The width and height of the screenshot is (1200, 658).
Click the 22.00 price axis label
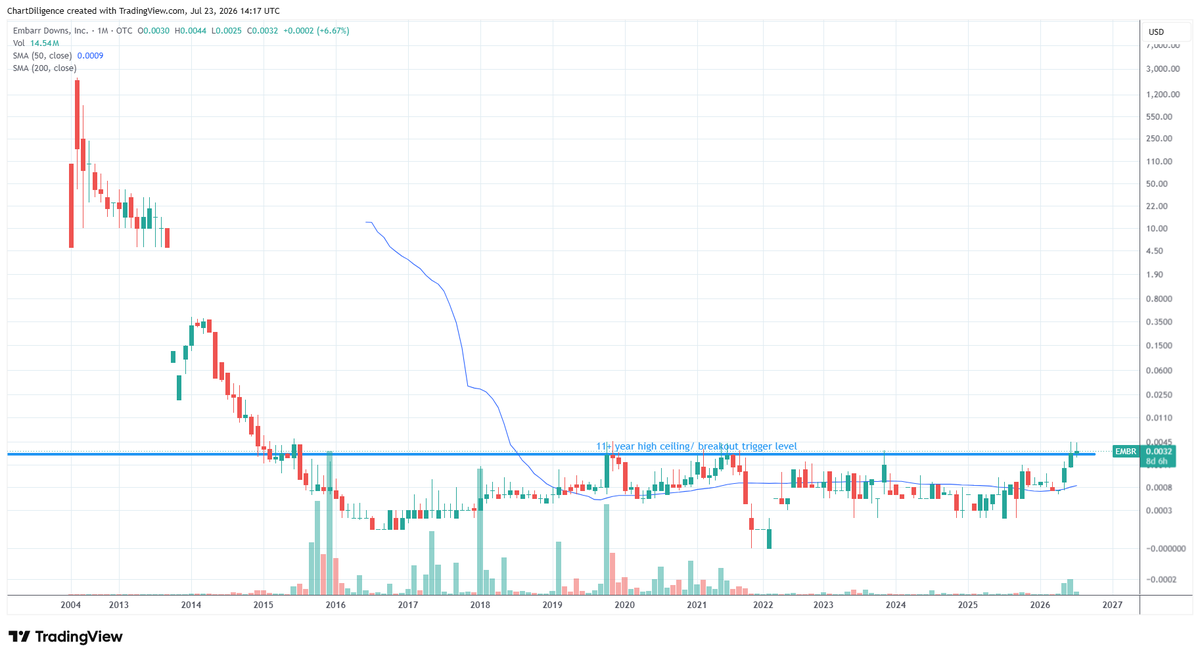pyautogui.click(x=1159, y=206)
